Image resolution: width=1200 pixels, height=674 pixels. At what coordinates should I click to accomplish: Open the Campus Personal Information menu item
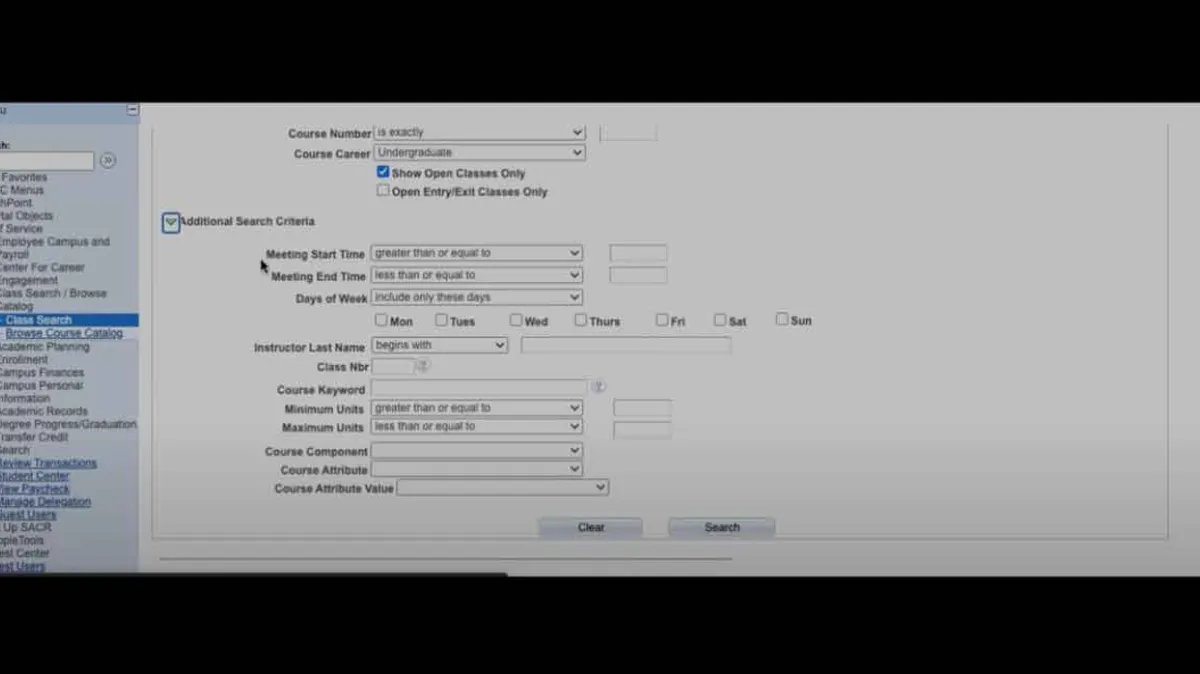click(41, 391)
